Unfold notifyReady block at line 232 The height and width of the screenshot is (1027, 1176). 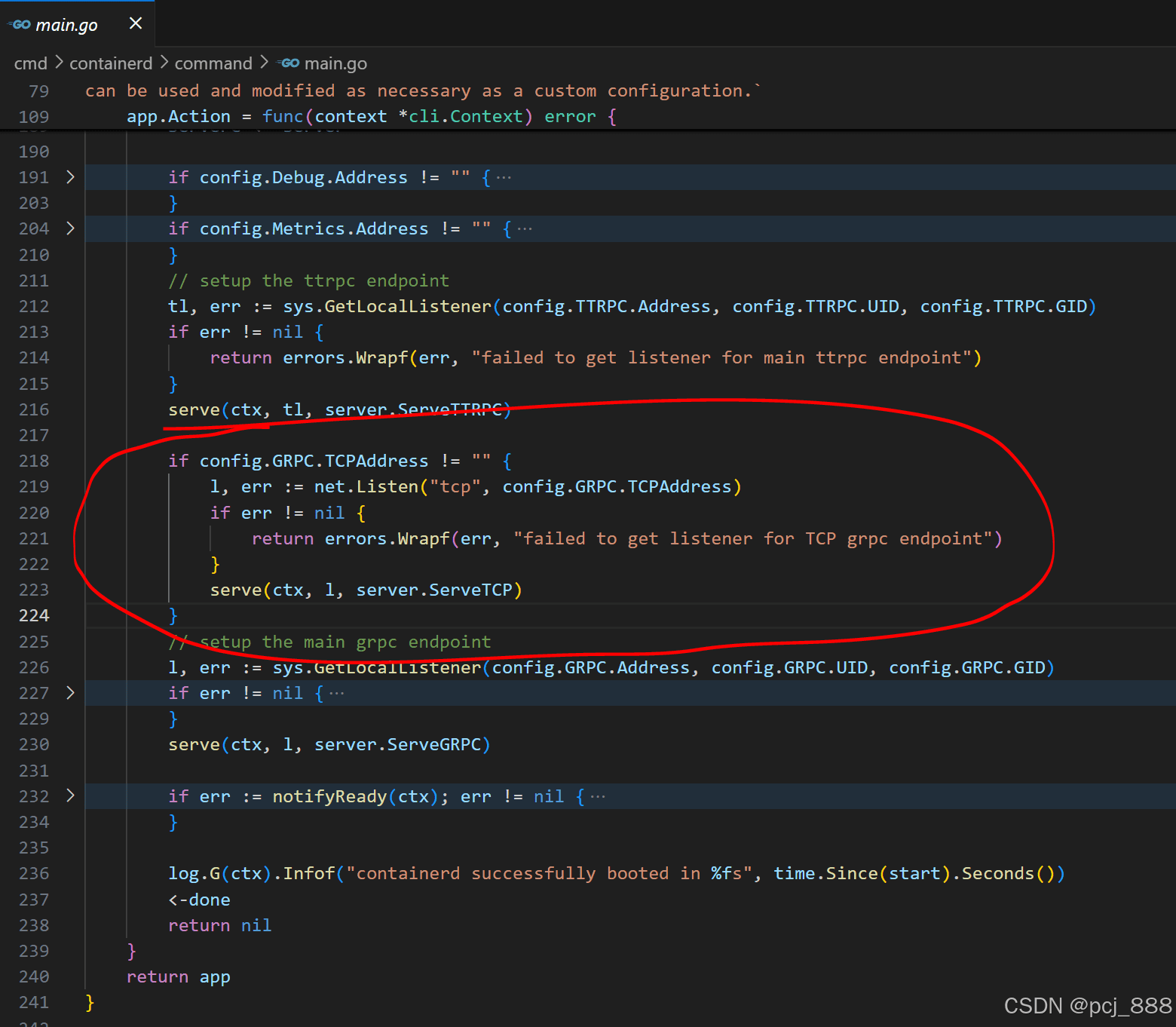[70, 796]
